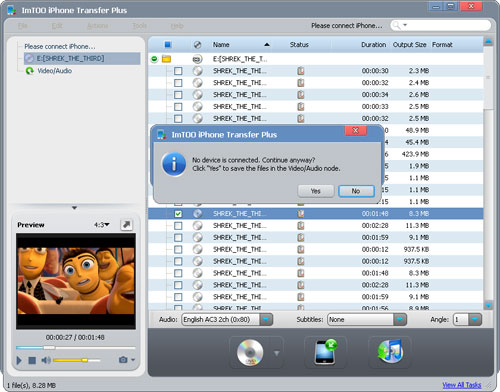The height and width of the screenshot is (392, 500).
Task: Click status icon in the 2.4 MB row
Action: (x=301, y=83)
